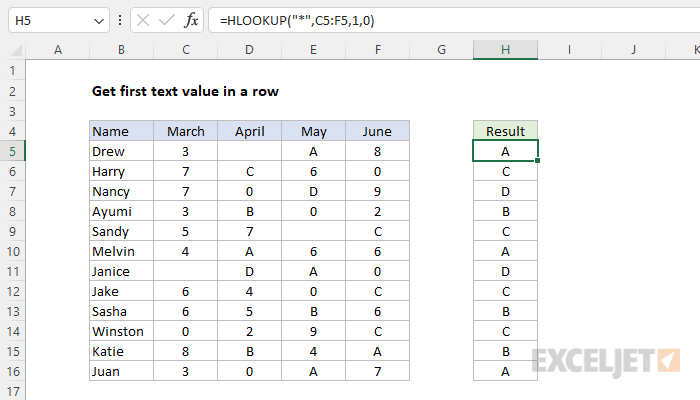Click Sandy's June value 'C'
The width and height of the screenshot is (700, 400).
pyautogui.click(x=378, y=231)
